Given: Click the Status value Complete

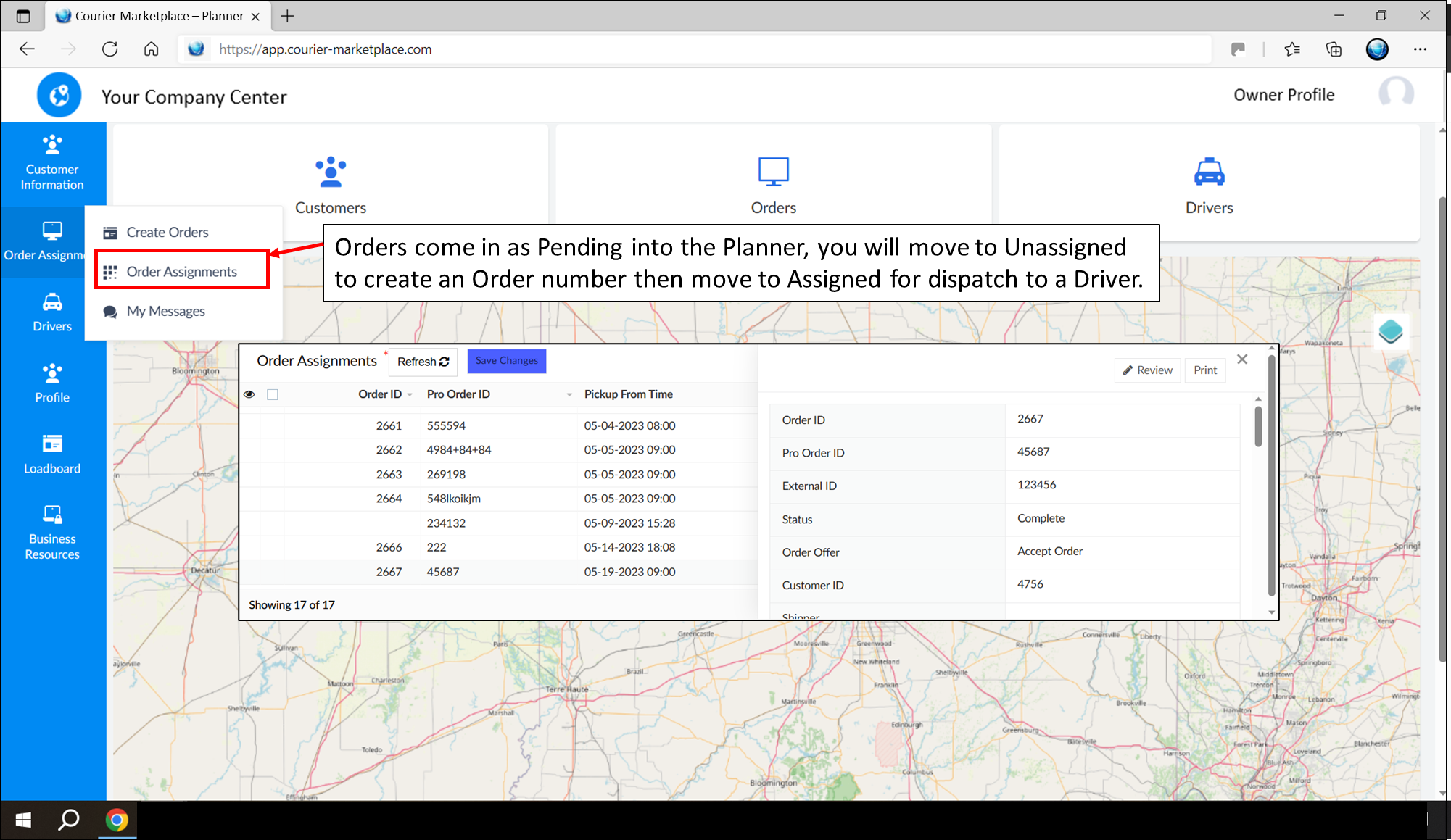Looking at the screenshot, I should 1041,518.
